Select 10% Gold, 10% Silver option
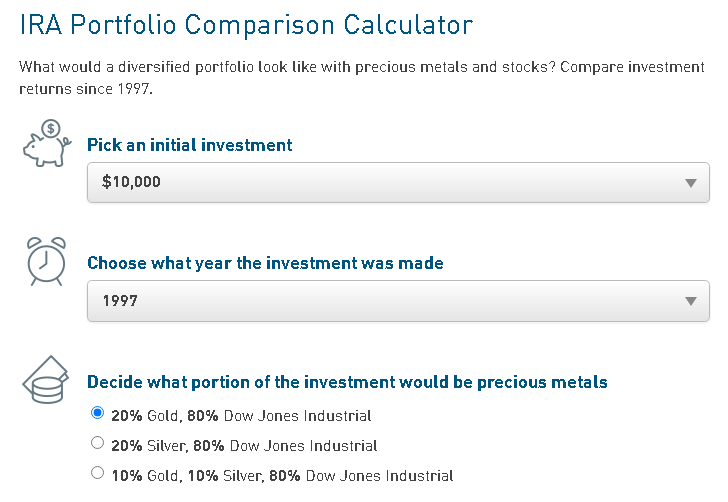Viewport: 728px width, 502px height. [97, 474]
